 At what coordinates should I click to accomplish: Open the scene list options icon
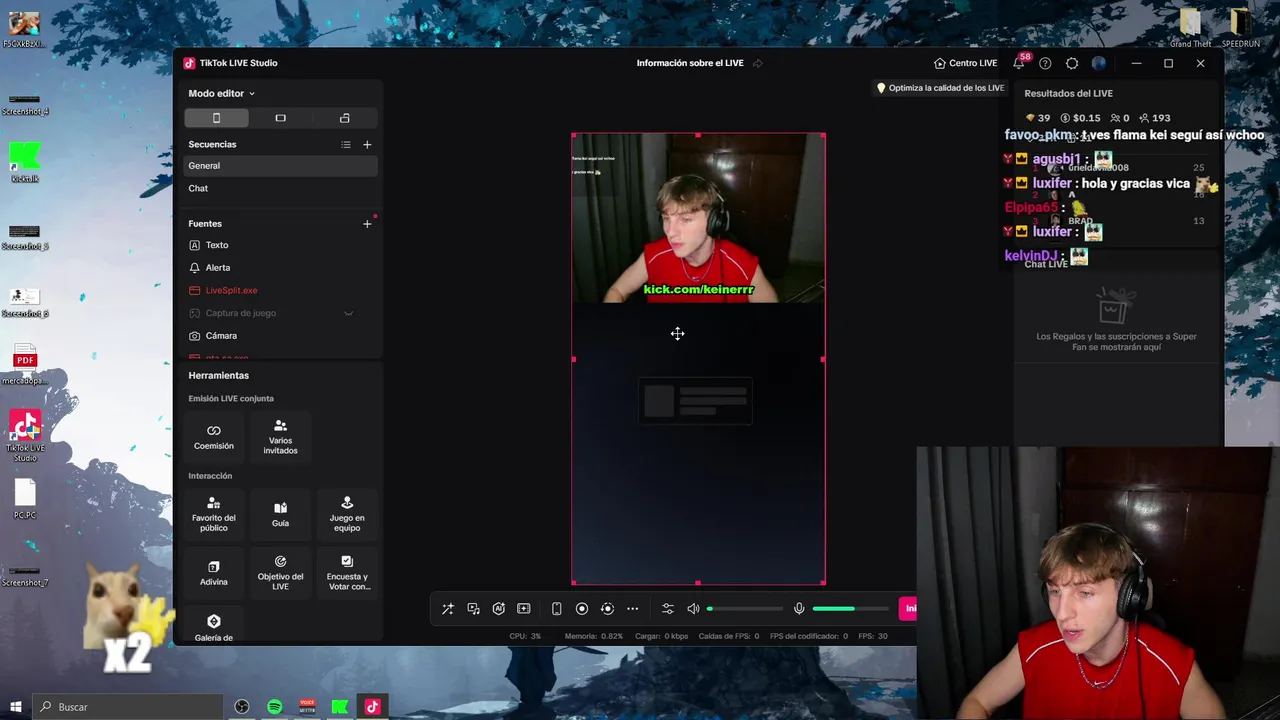pyautogui.click(x=346, y=144)
